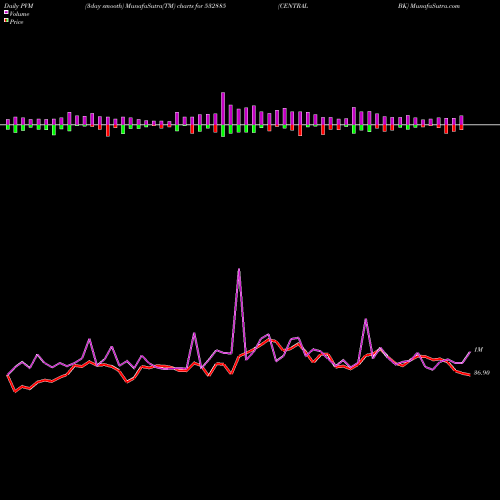Click the '86.90' price line end label
500x500 pixels.
point(482,373)
